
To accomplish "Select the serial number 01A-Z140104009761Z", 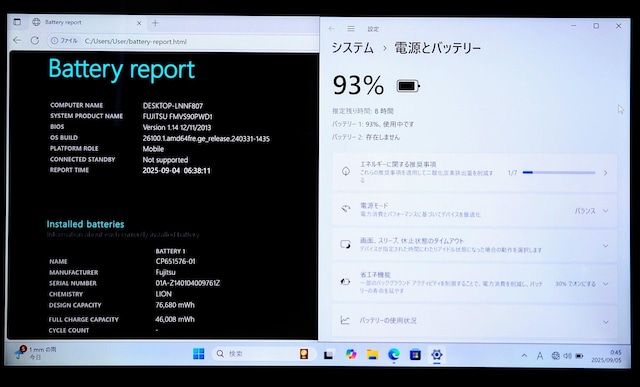I will click(x=188, y=283).
